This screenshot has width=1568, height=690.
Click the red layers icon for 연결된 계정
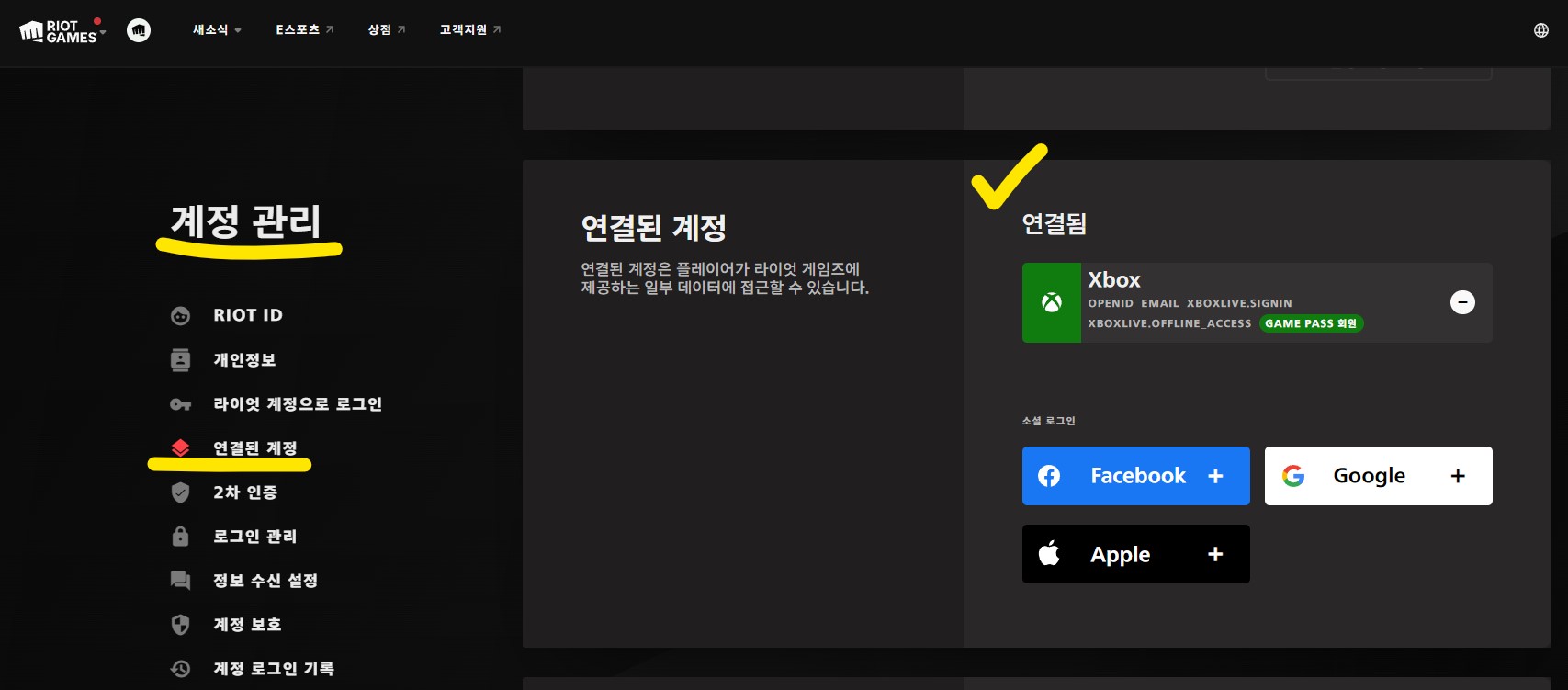[180, 448]
